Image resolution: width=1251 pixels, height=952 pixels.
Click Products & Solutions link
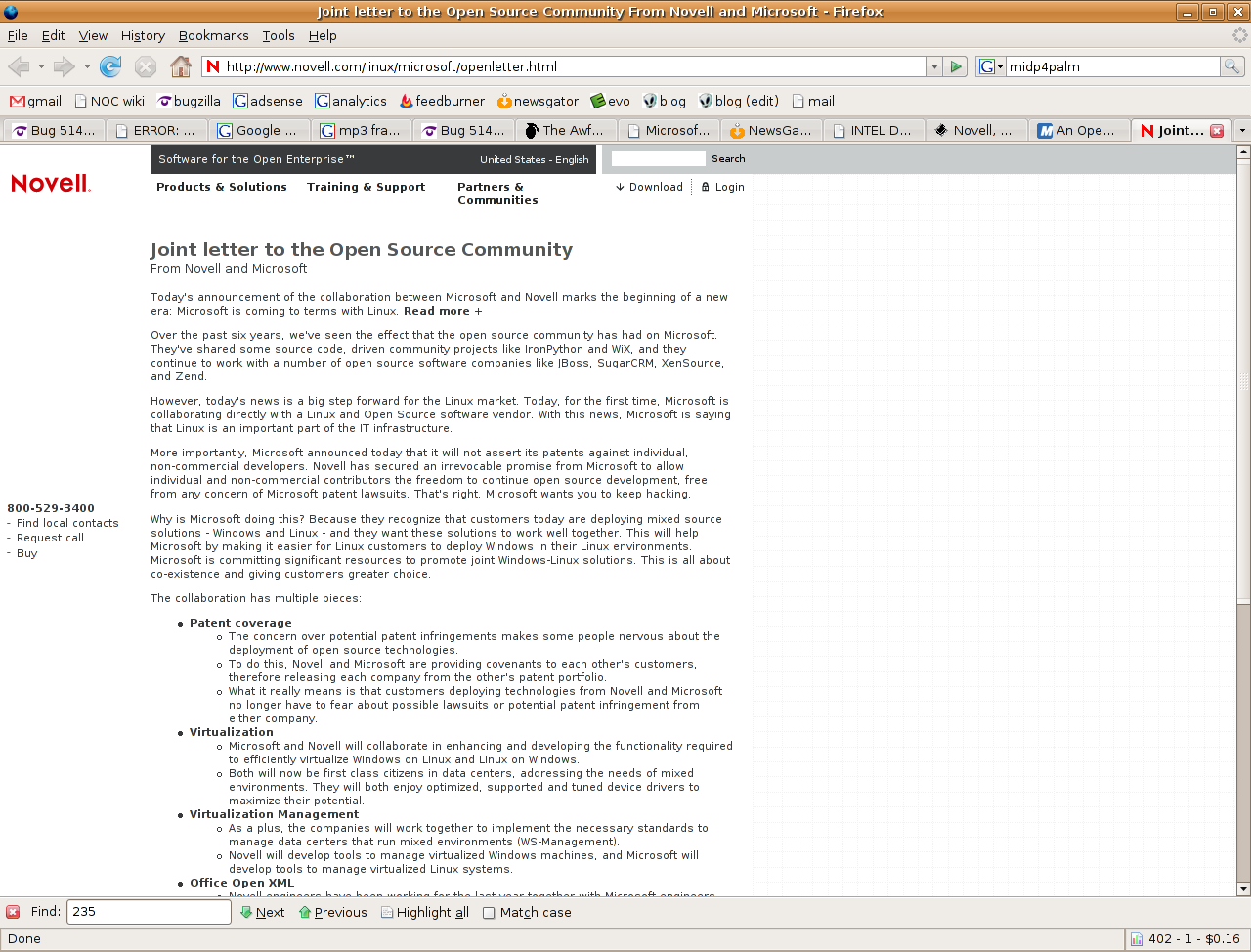tap(222, 187)
